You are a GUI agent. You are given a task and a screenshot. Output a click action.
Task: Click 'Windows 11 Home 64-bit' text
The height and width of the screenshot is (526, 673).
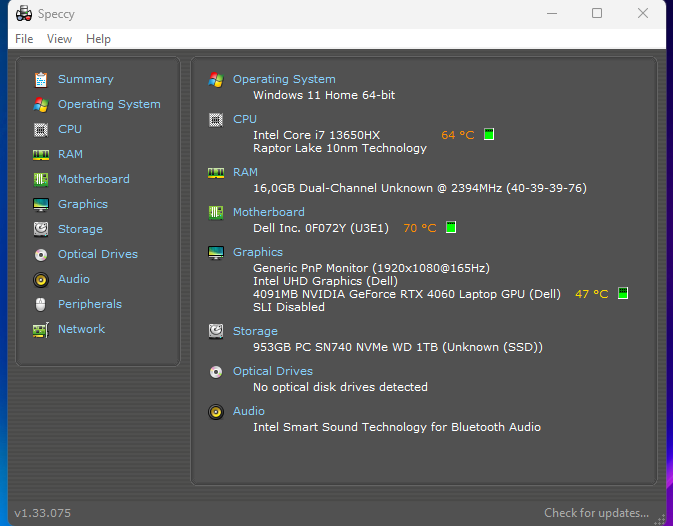coord(324,95)
